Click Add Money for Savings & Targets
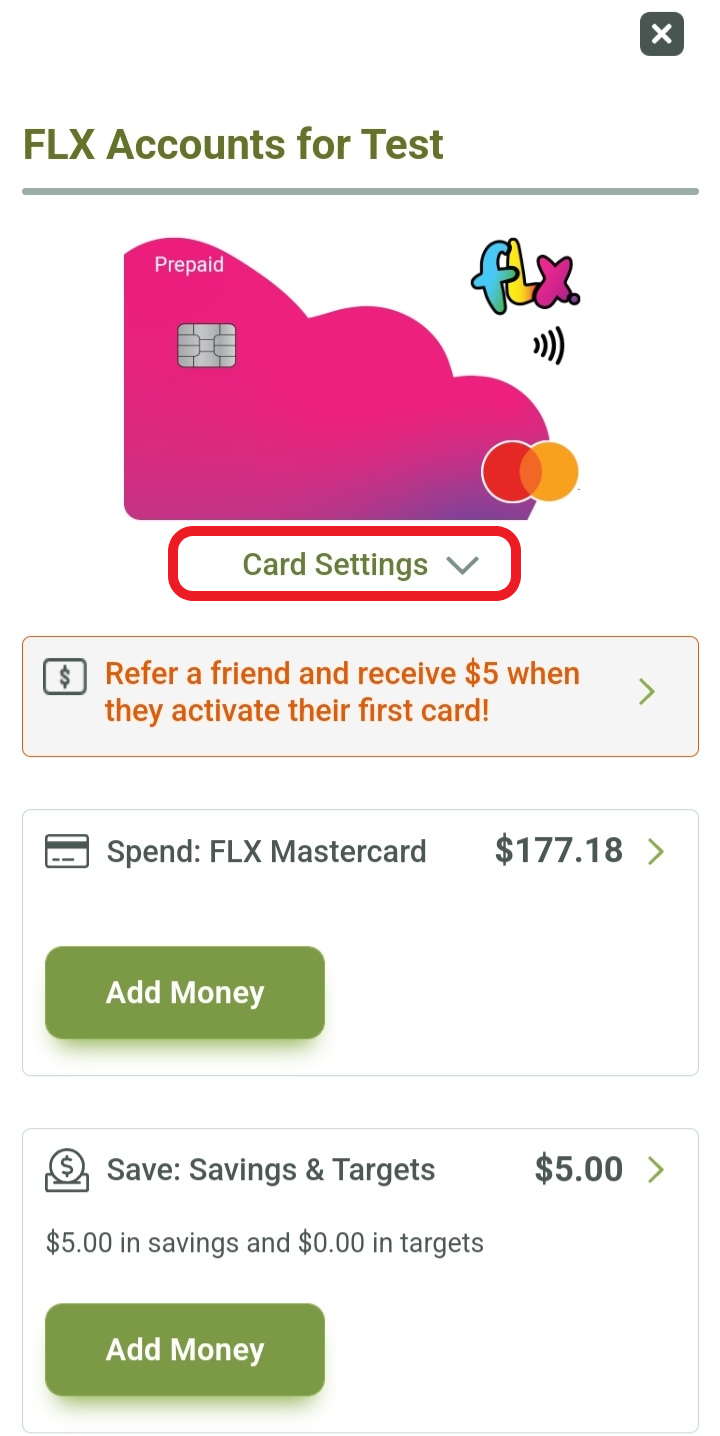The height and width of the screenshot is (1436, 720). (184, 1349)
